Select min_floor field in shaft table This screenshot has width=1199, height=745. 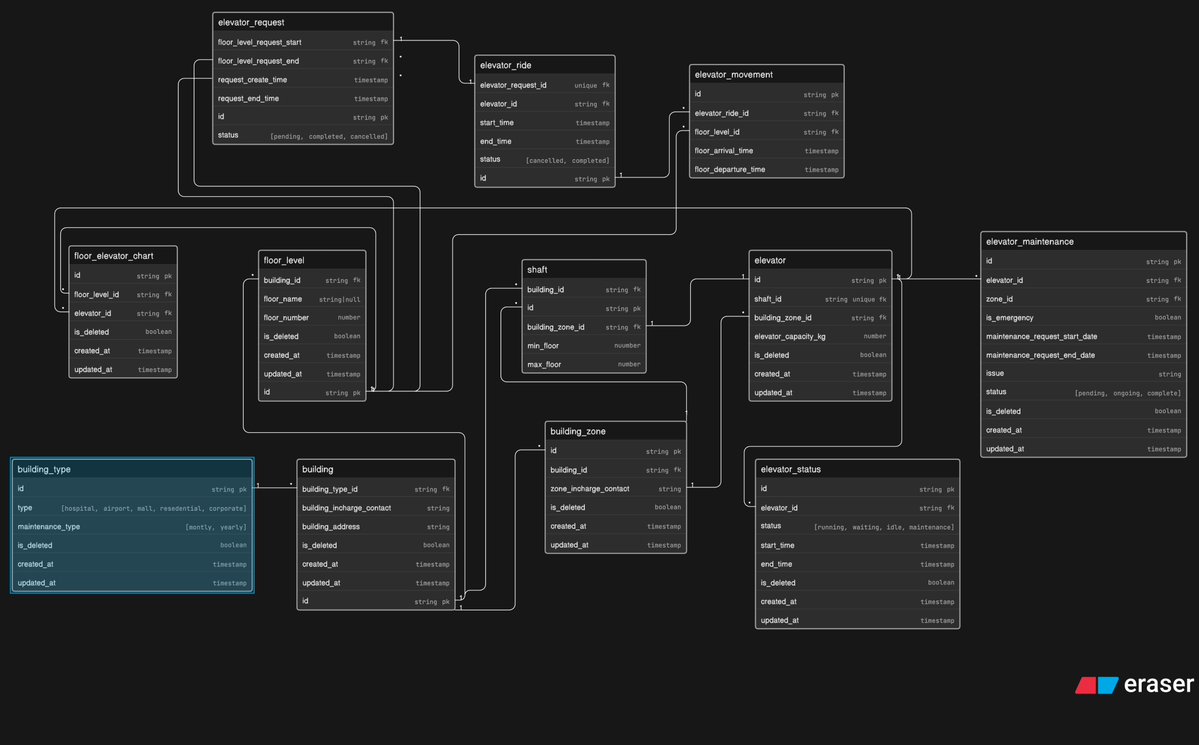583,346
